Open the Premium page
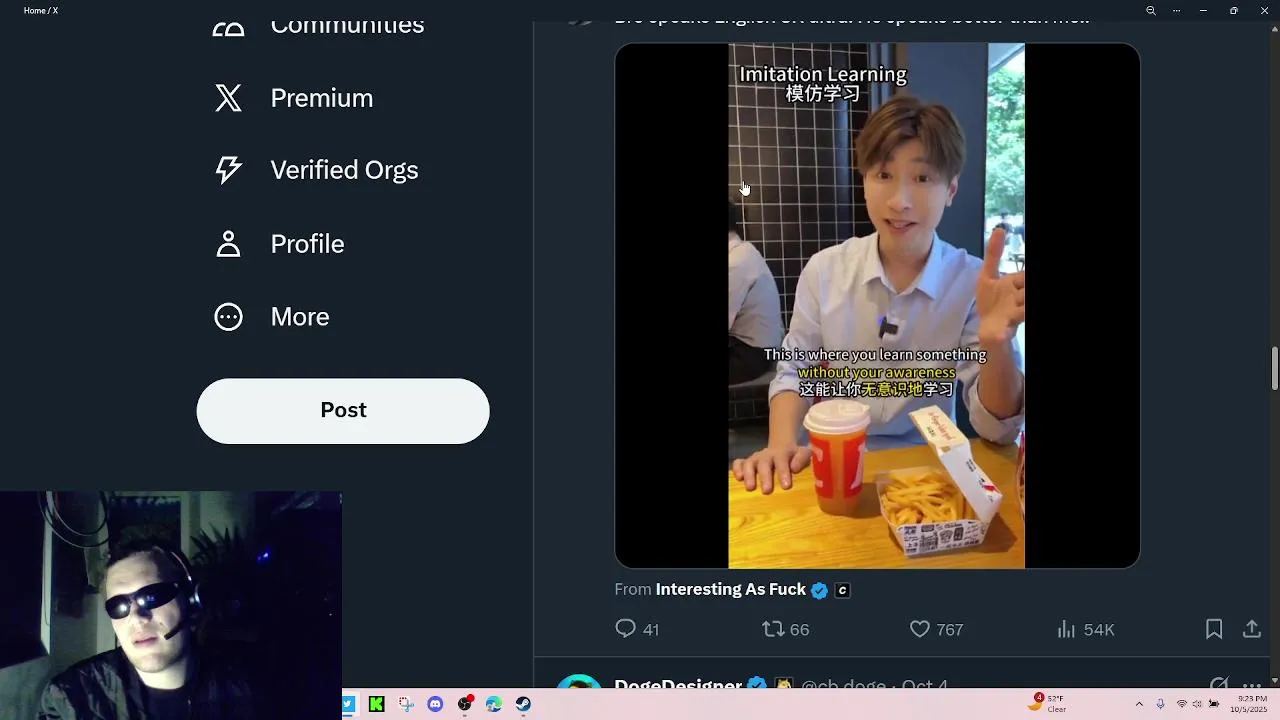The height and width of the screenshot is (720, 1280). [321, 98]
